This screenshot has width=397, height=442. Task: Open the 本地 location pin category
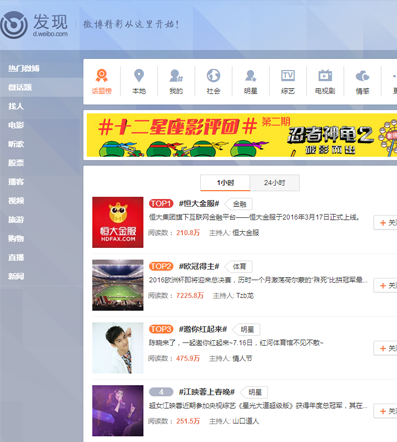click(139, 82)
